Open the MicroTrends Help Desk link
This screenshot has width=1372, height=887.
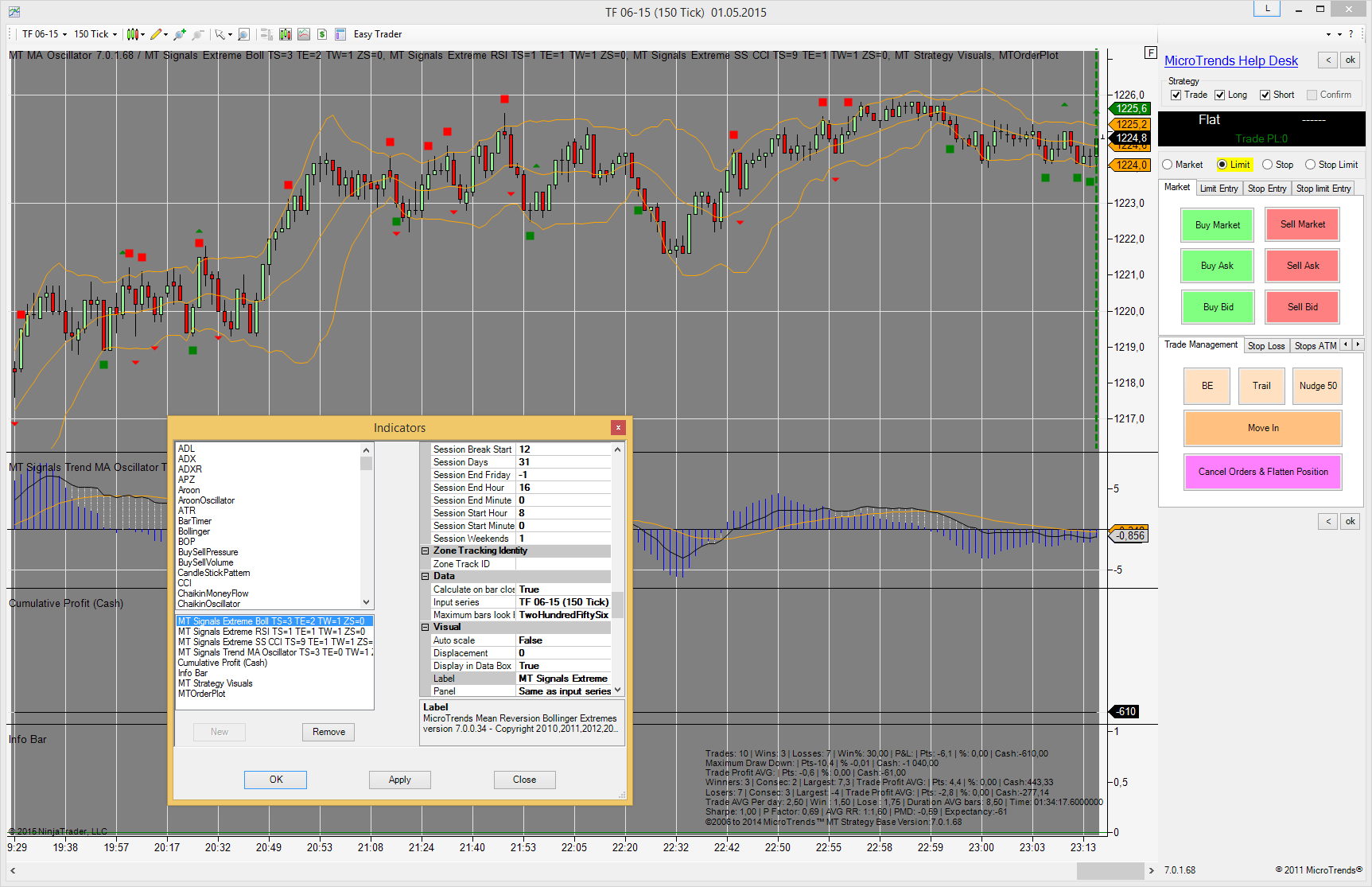click(1230, 60)
